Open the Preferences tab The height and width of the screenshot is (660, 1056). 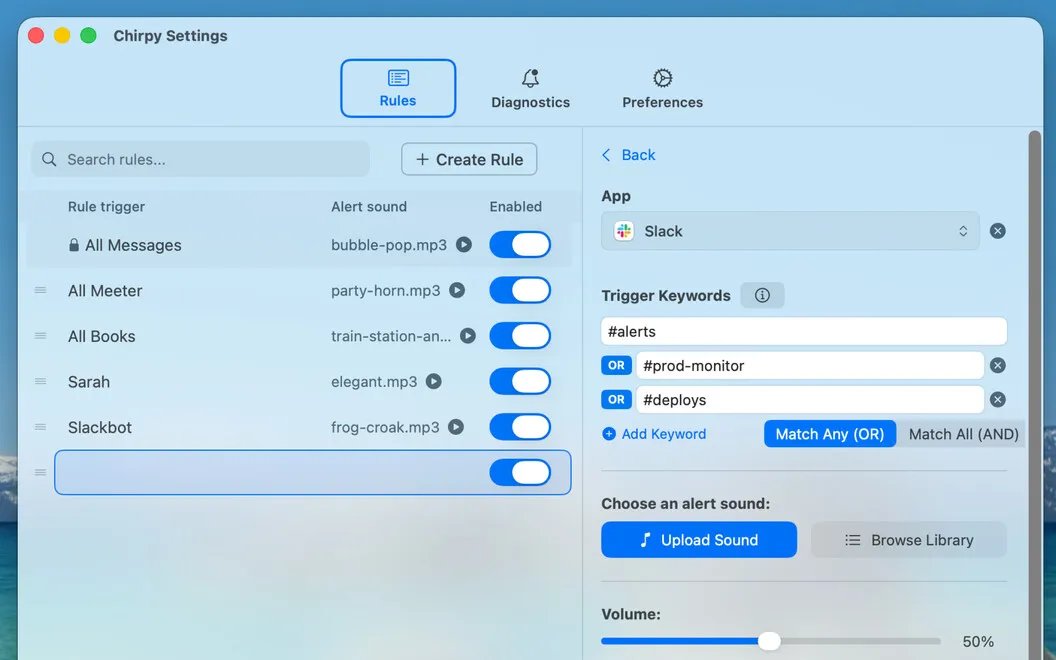coord(663,88)
